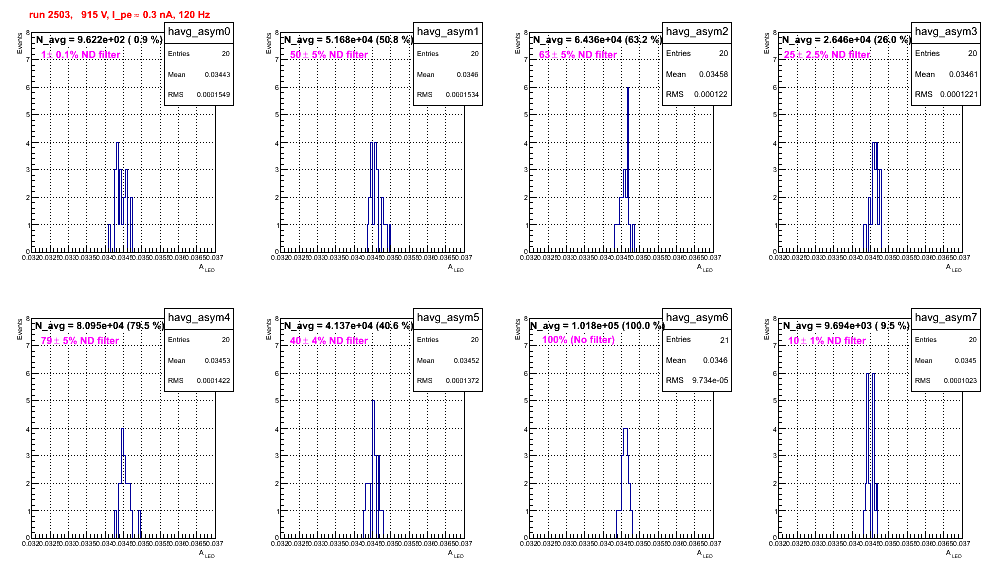
Task: Select the havg_asym7 stats box title
Action: [946, 318]
